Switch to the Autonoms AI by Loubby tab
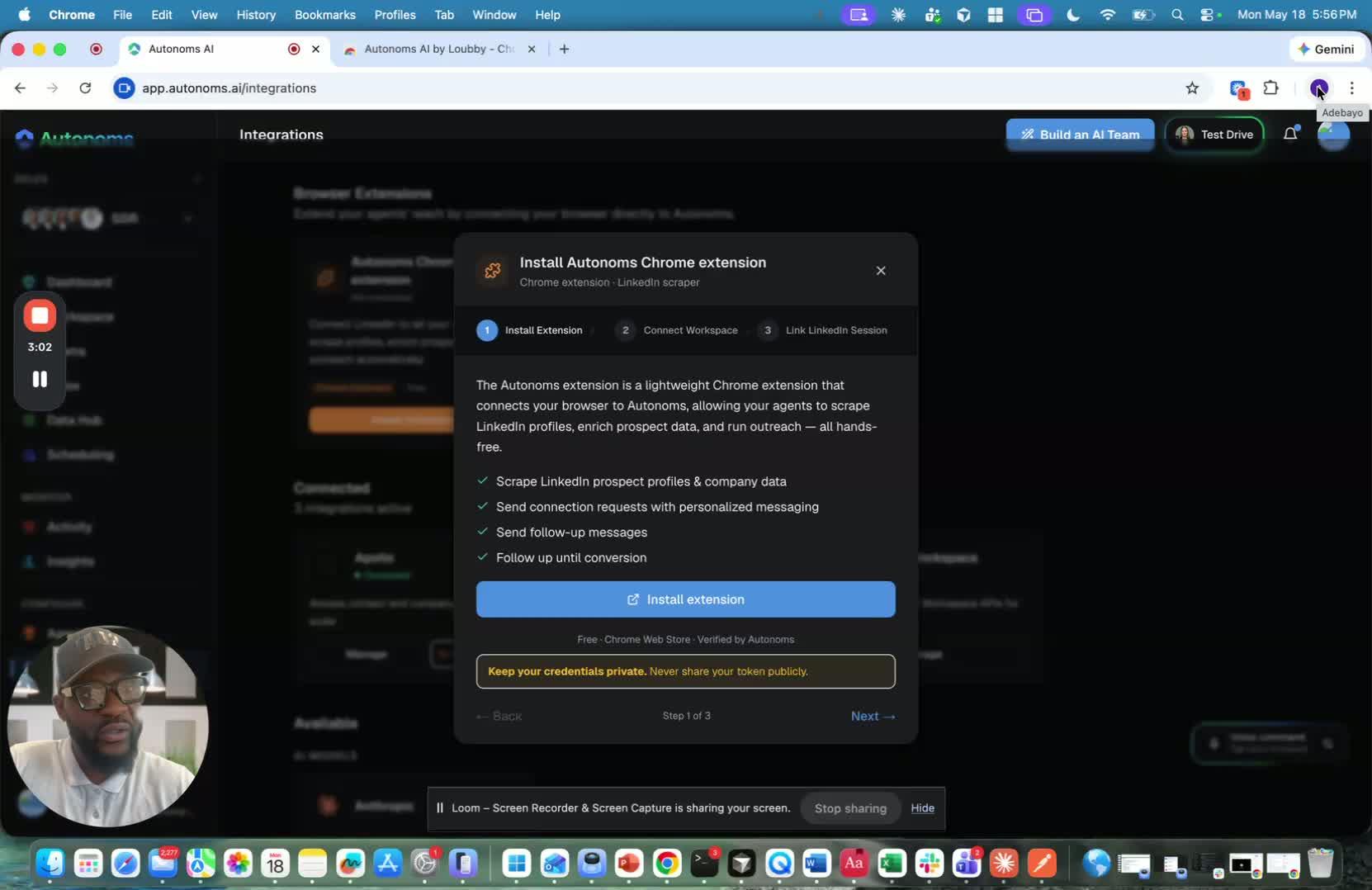1372x890 pixels. coord(438,49)
